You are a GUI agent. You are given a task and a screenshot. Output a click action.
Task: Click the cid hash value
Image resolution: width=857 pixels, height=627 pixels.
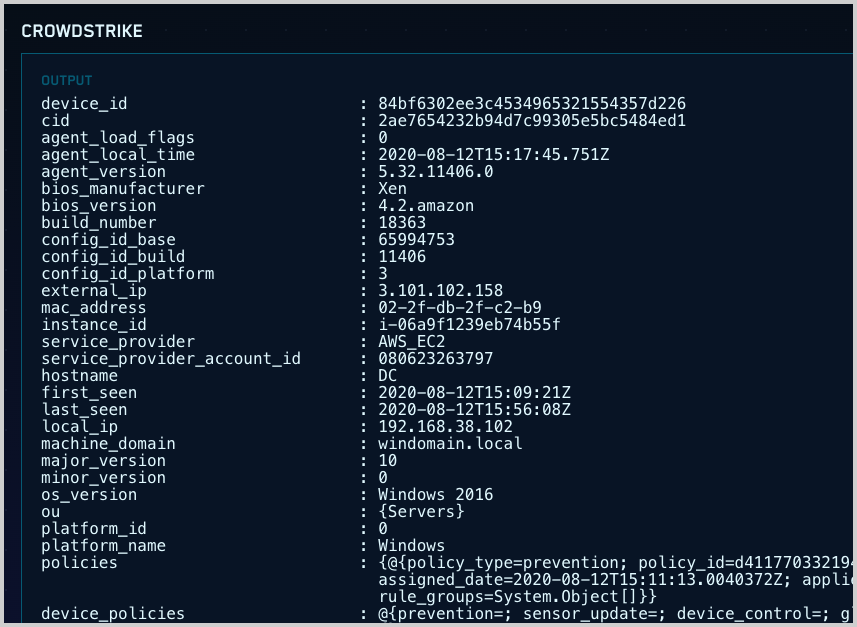[x=531, y=121]
